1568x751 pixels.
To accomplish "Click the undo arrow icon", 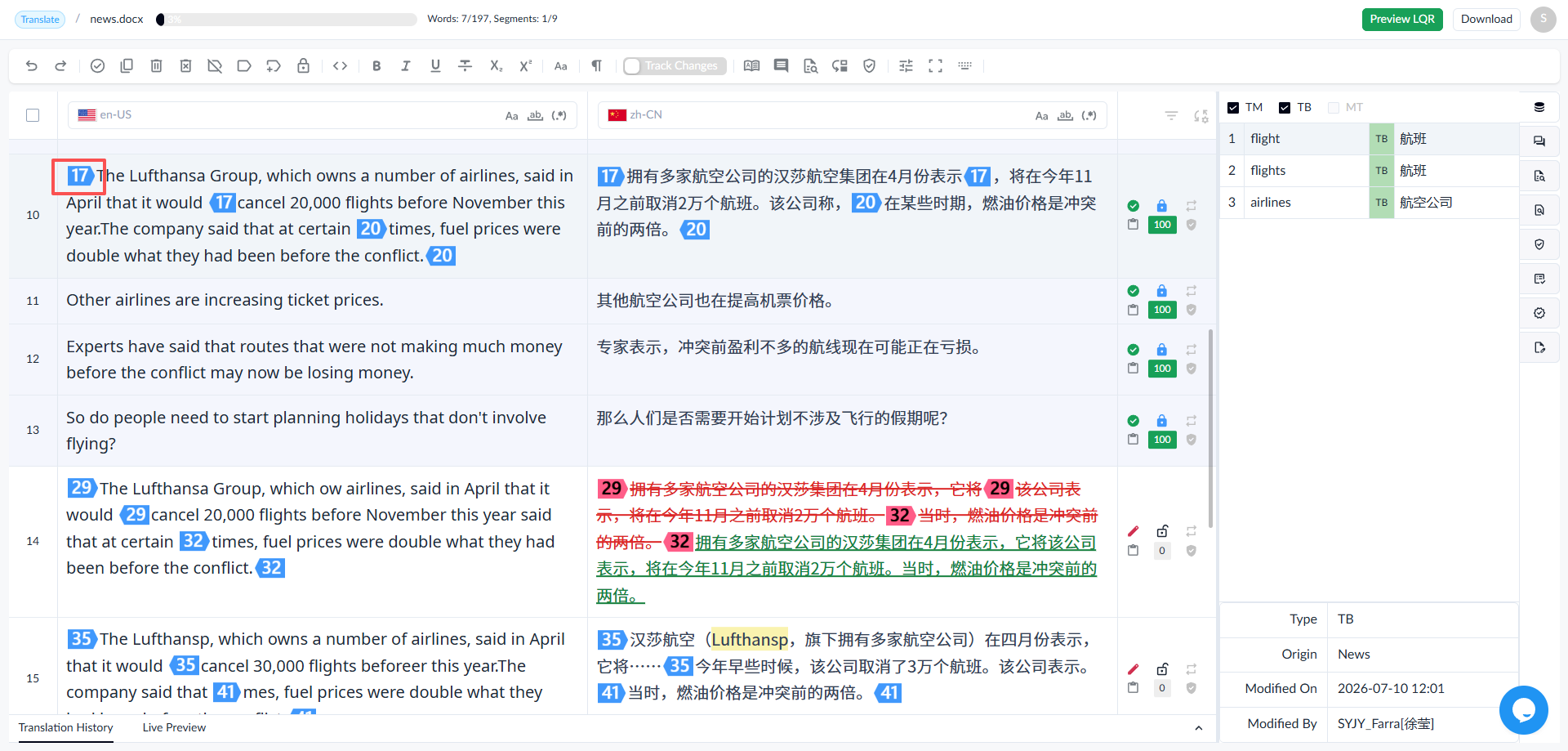I will click(32, 66).
